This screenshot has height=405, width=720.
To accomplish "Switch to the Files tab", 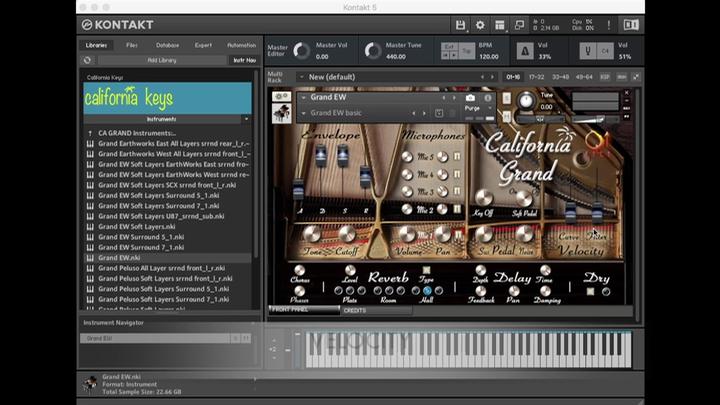I will click(x=132, y=45).
